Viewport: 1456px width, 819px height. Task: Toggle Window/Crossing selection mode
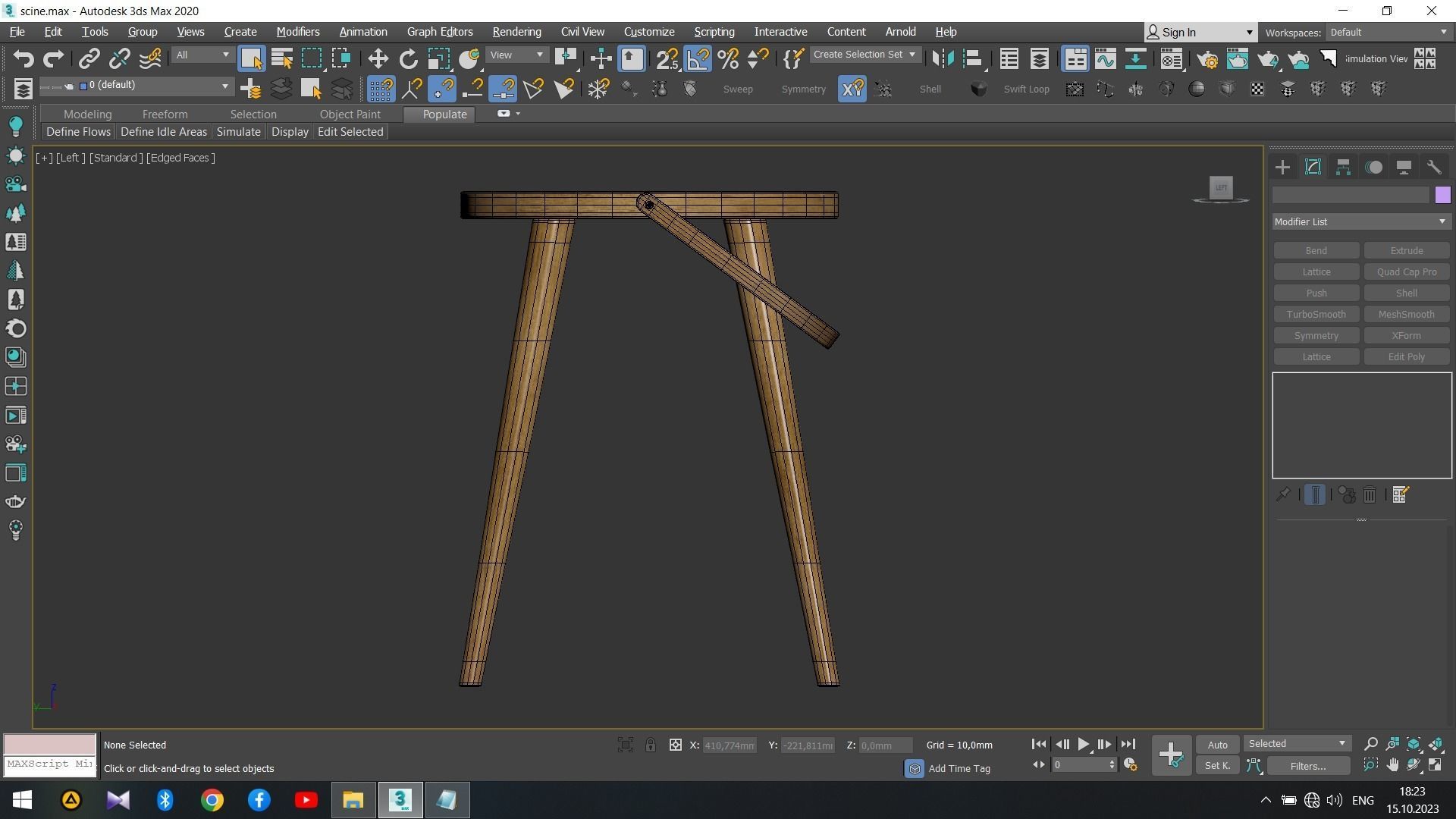[x=341, y=58]
